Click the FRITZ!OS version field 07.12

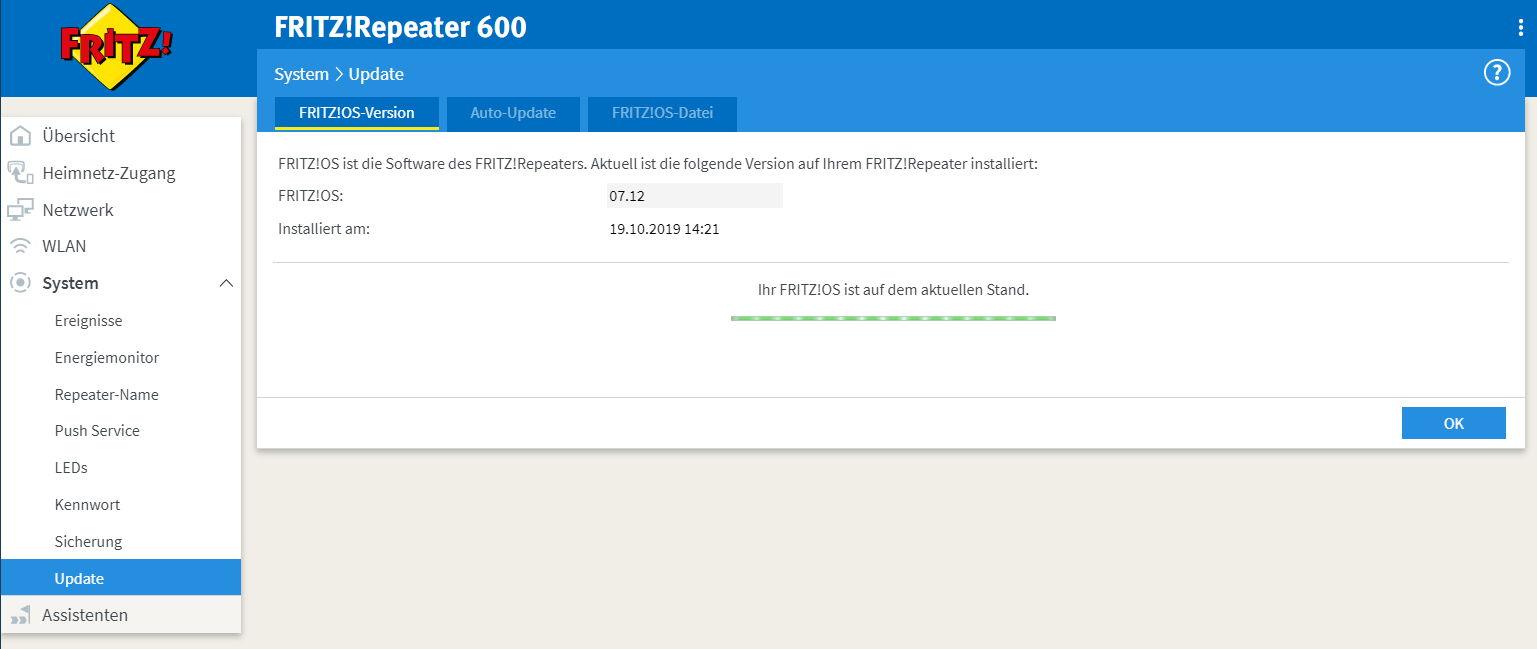pyautogui.click(x=694, y=196)
